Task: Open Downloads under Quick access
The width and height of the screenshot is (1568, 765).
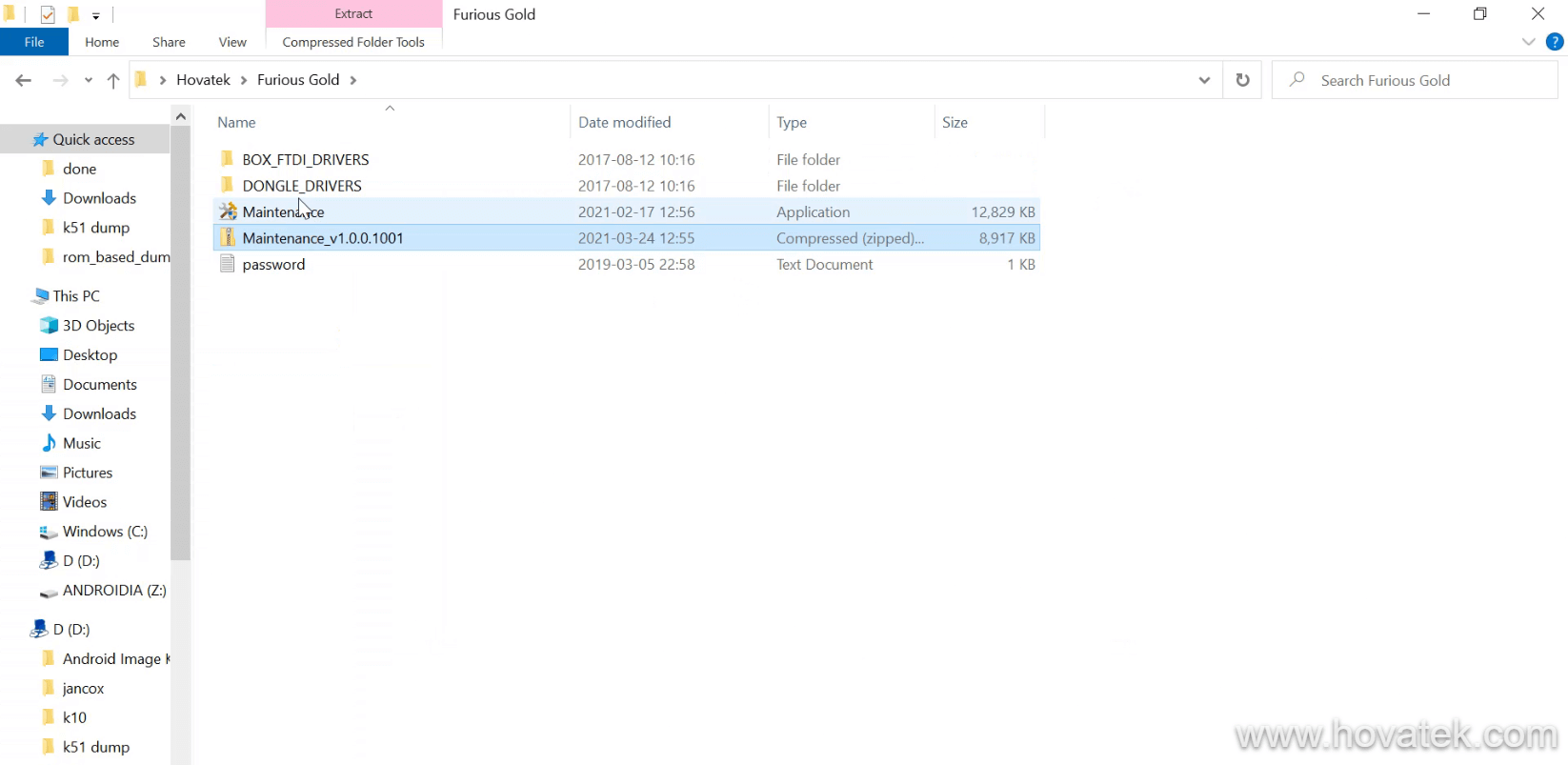Action: click(x=99, y=198)
